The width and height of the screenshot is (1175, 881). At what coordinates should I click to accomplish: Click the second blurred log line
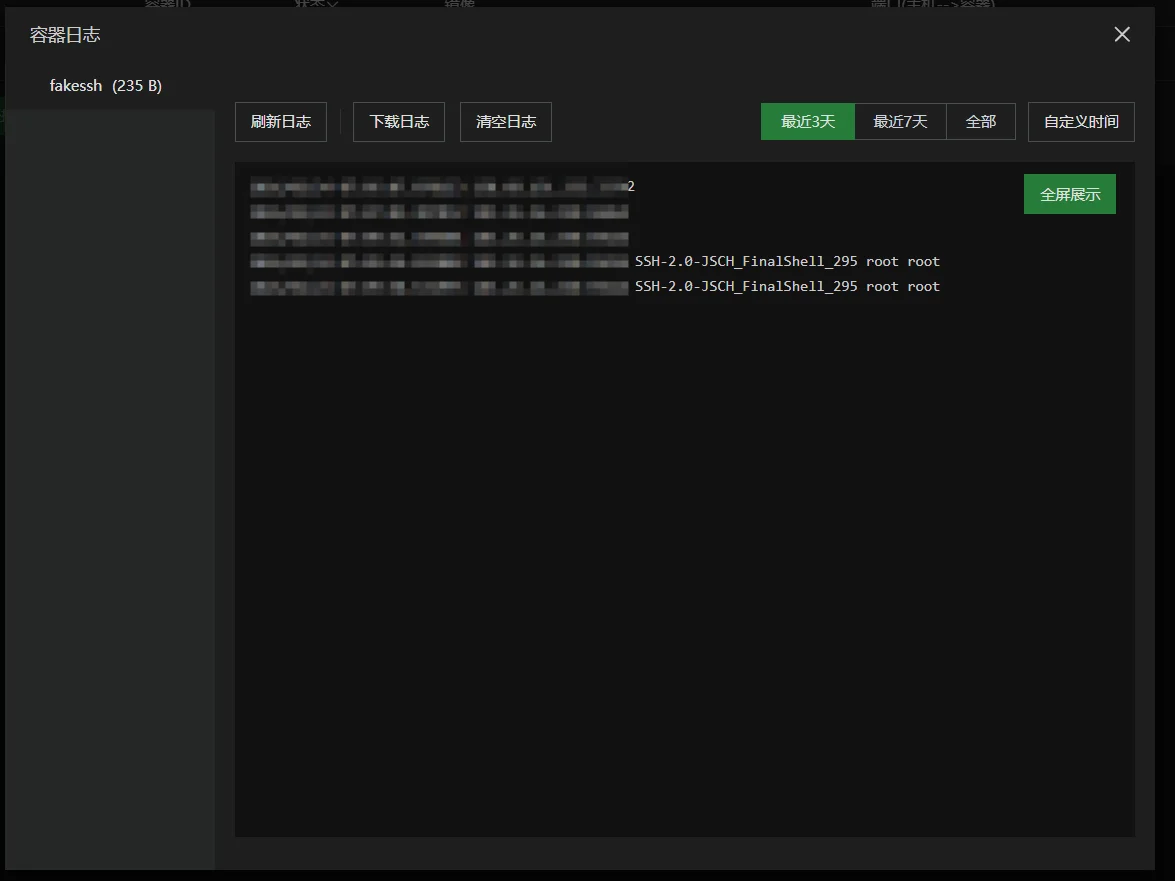coord(439,212)
